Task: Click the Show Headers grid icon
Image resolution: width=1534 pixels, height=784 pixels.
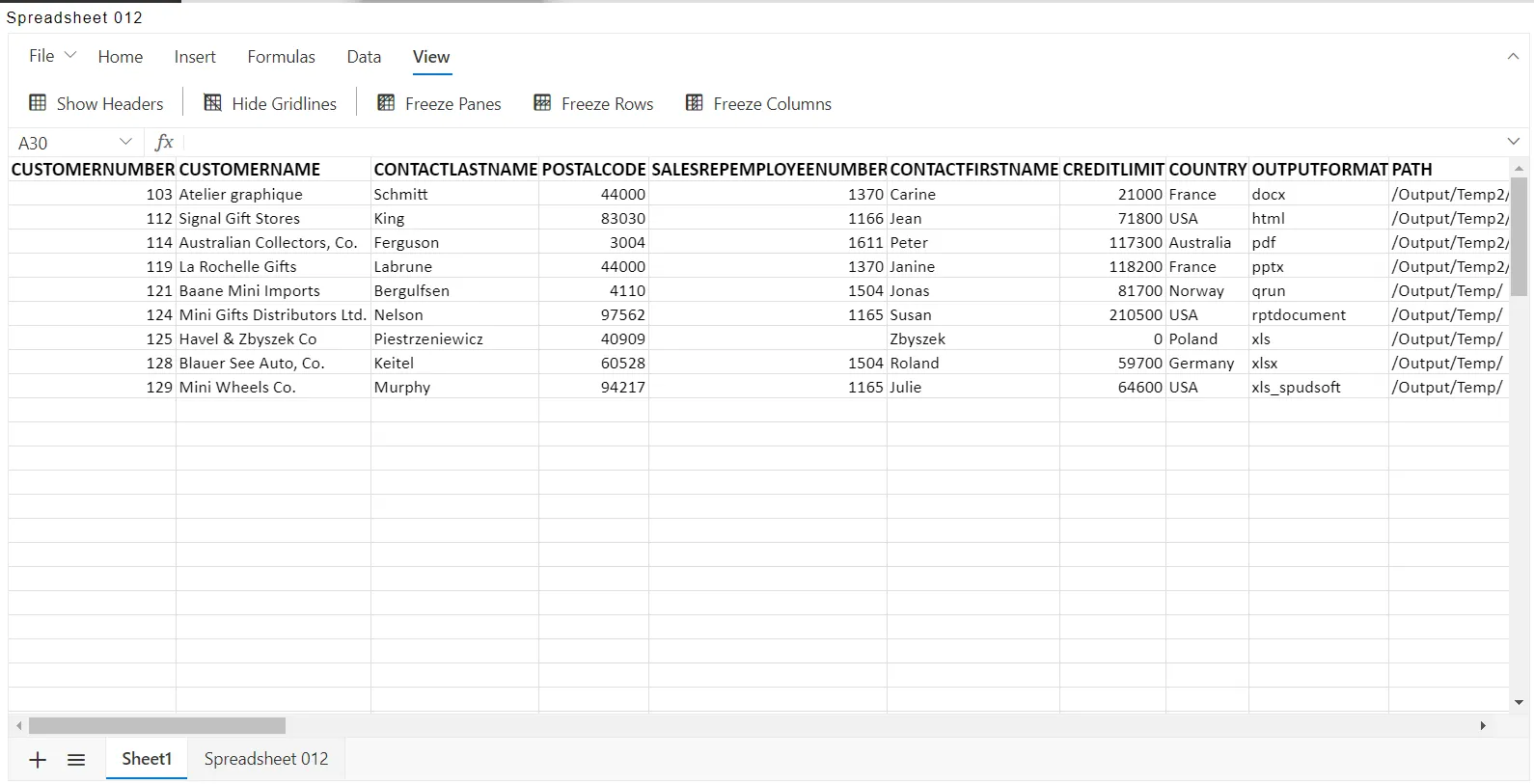Action: tap(38, 103)
